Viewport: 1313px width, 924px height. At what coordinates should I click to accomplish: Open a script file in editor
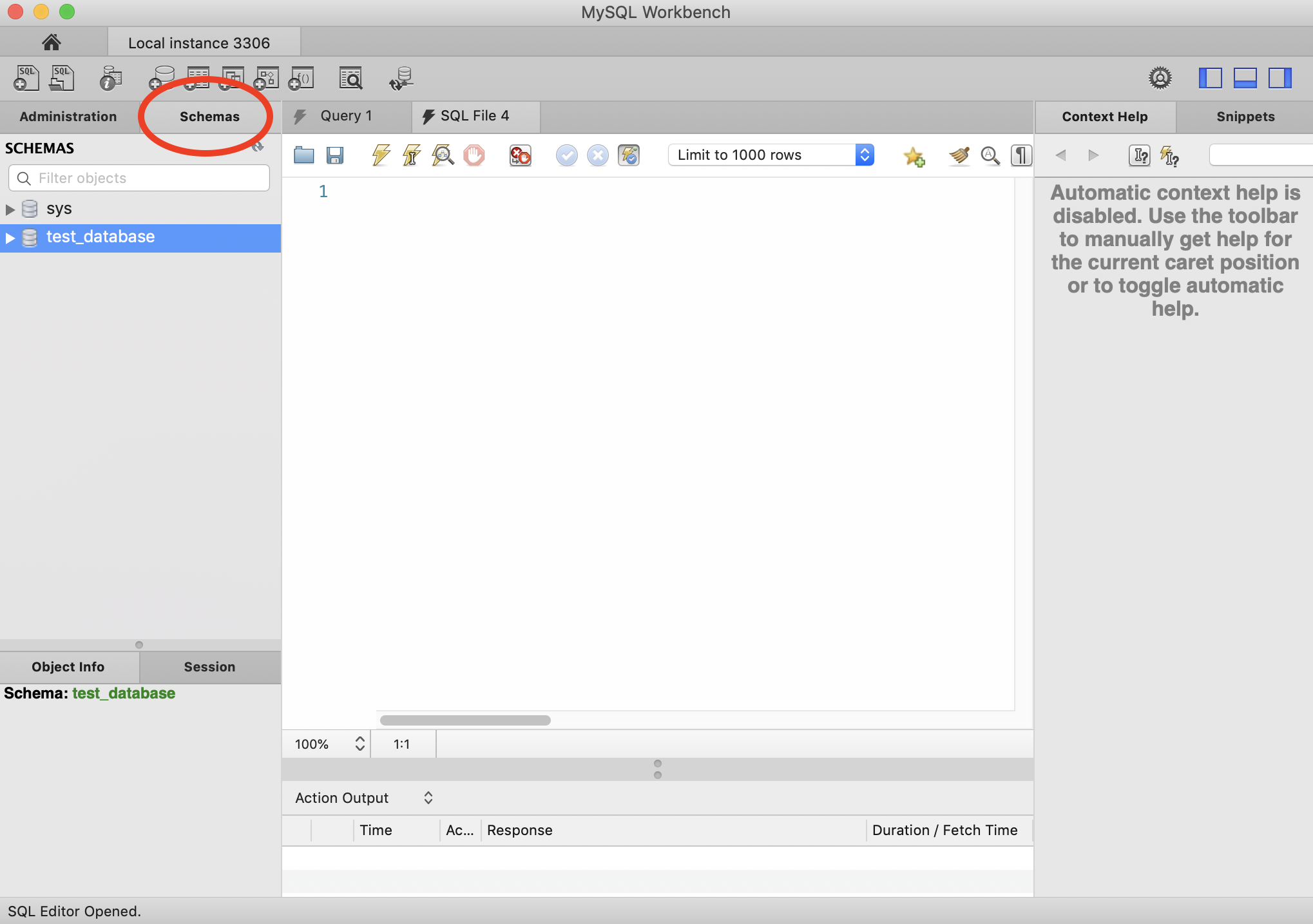click(x=304, y=155)
